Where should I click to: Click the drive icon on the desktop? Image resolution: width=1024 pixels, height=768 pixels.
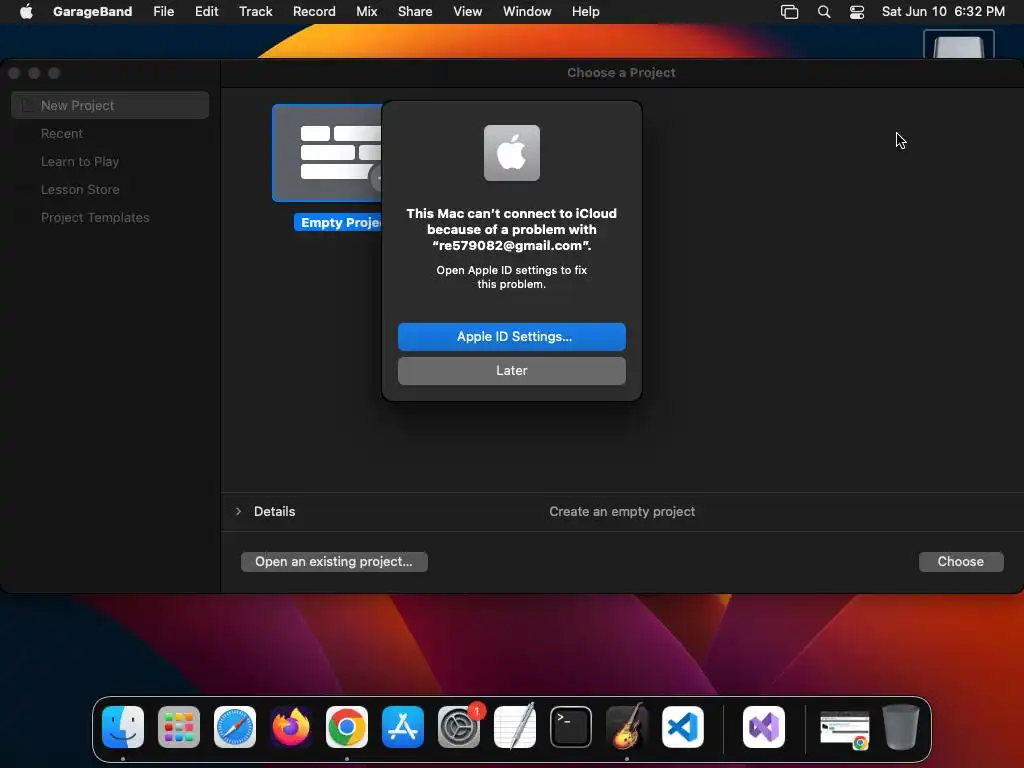pyautogui.click(x=959, y=44)
